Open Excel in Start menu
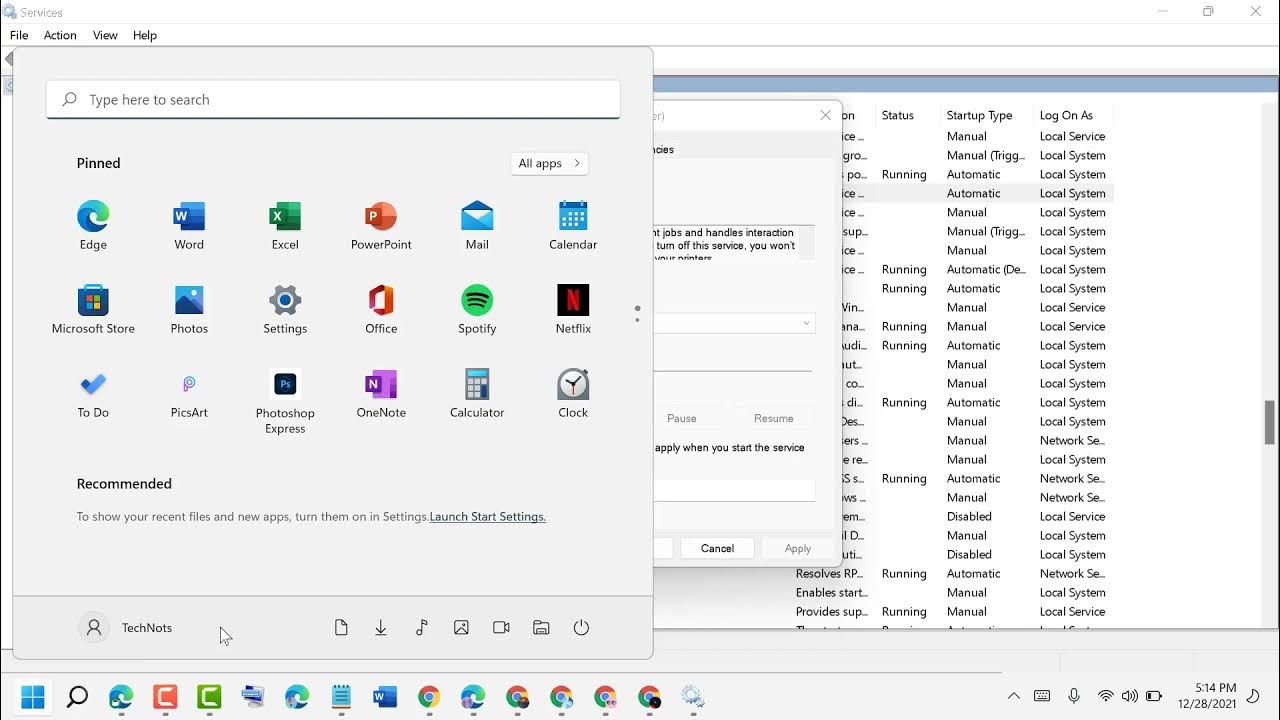Viewport: 1280px width, 720px height. coord(285,225)
